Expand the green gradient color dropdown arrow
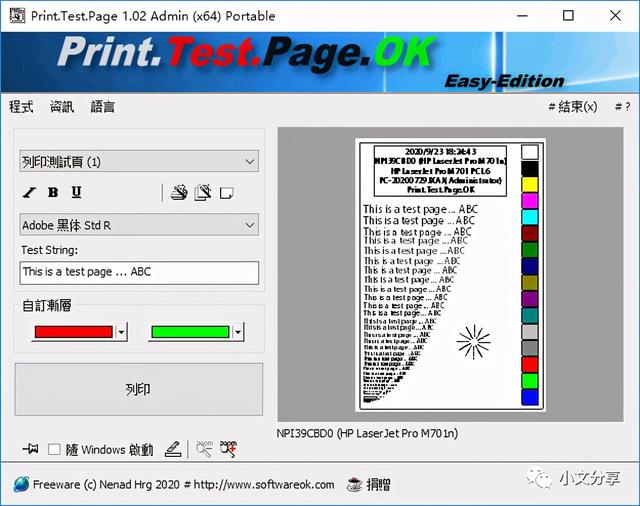Viewport: 640px width, 506px height. pos(238,332)
